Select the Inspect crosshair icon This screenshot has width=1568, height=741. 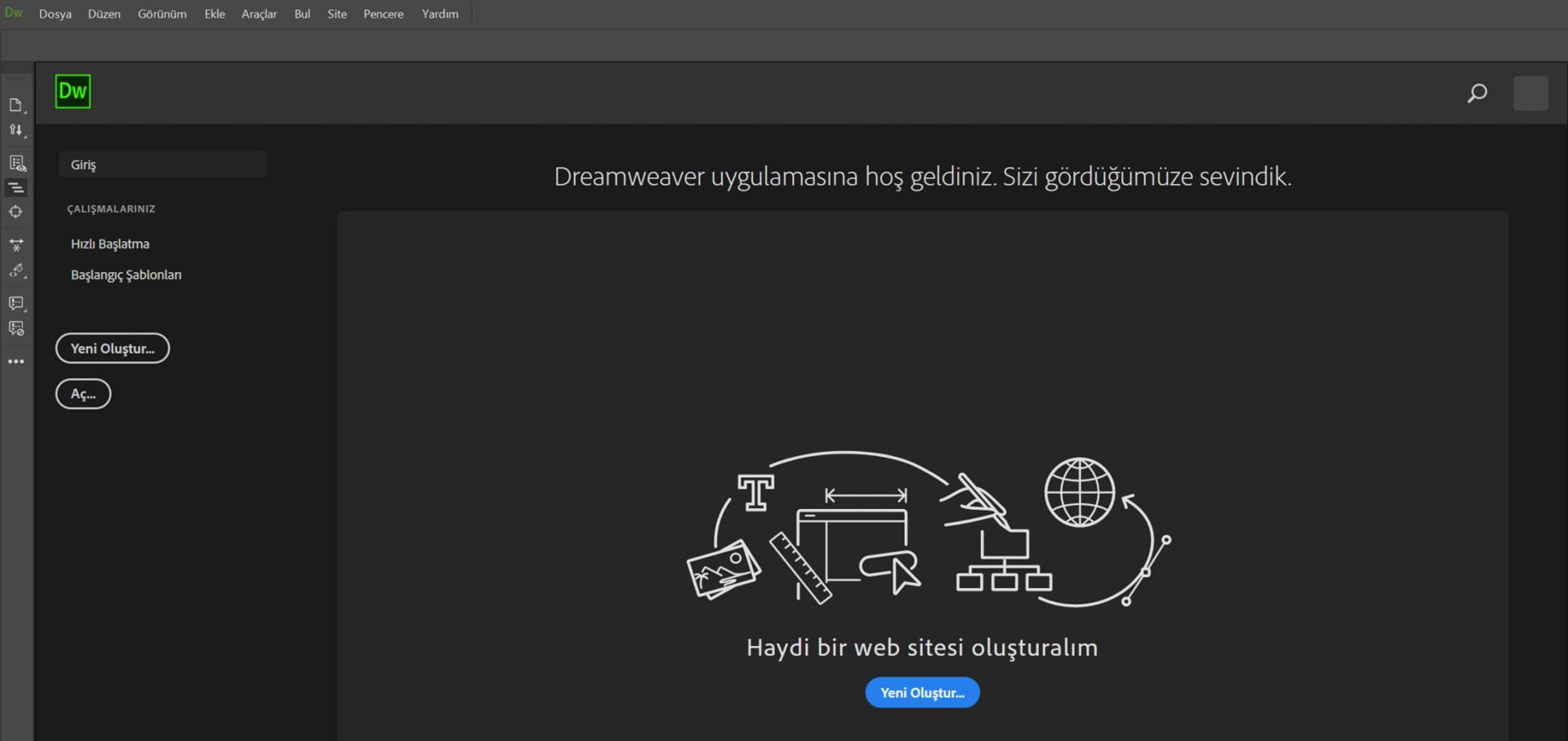coord(16,212)
